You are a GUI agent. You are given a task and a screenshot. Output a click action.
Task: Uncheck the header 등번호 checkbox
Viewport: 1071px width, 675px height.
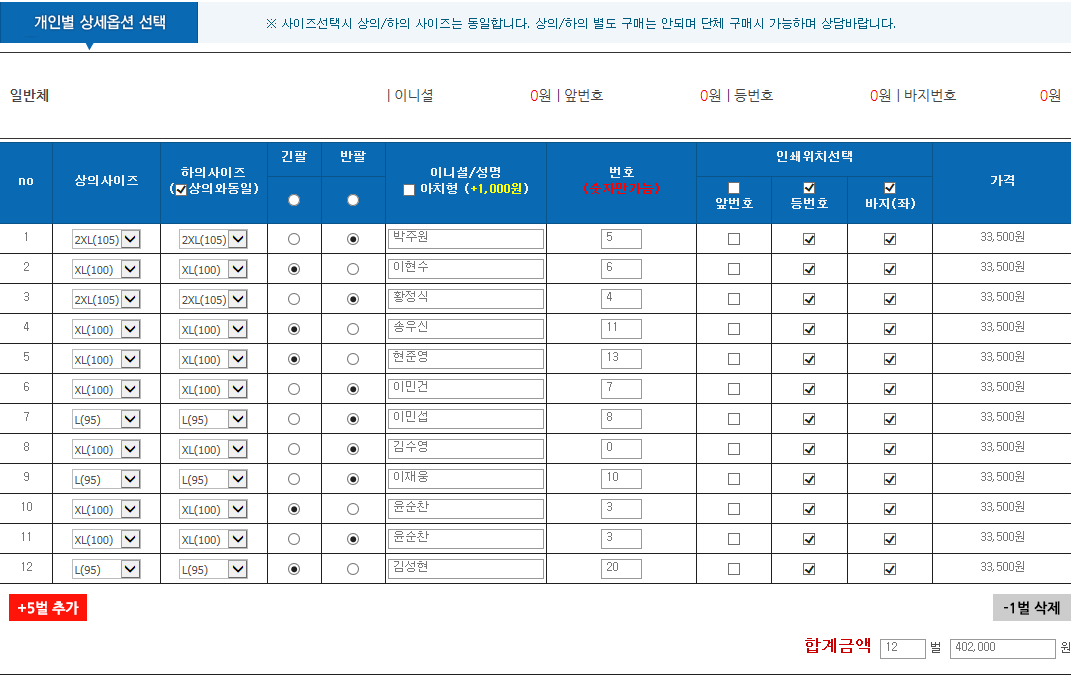click(809, 188)
